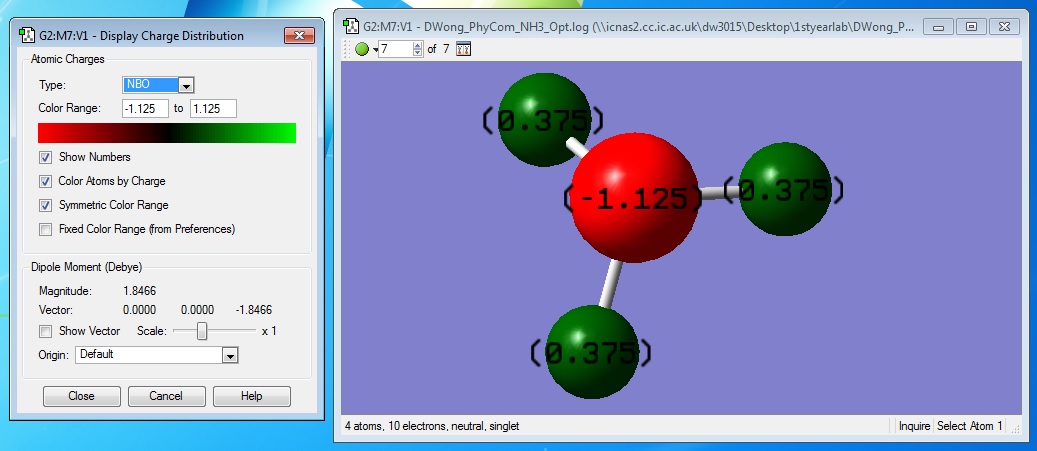Viewport: 1037px width, 451px height.
Task: Click the frame animation icon next to '7'
Action: pyautogui.click(x=464, y=49)
